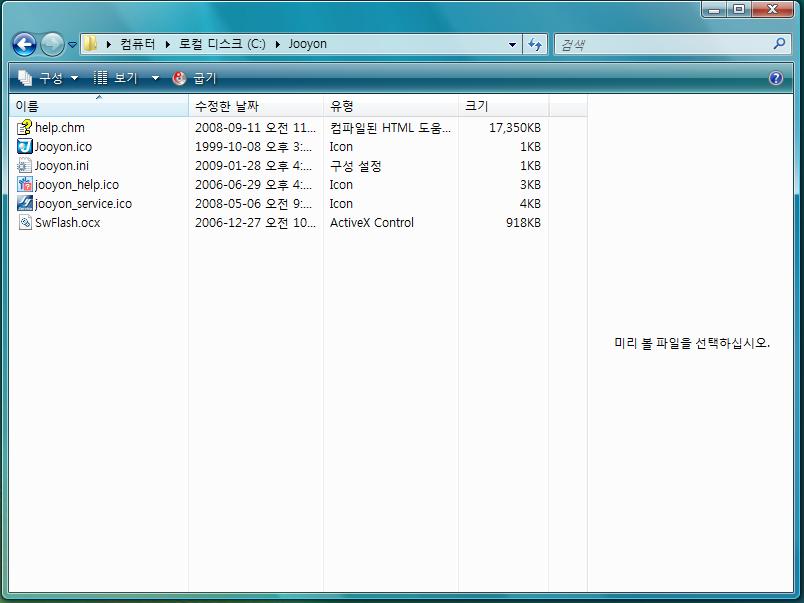Click the 4KB size cell

[x=530, y=204]
